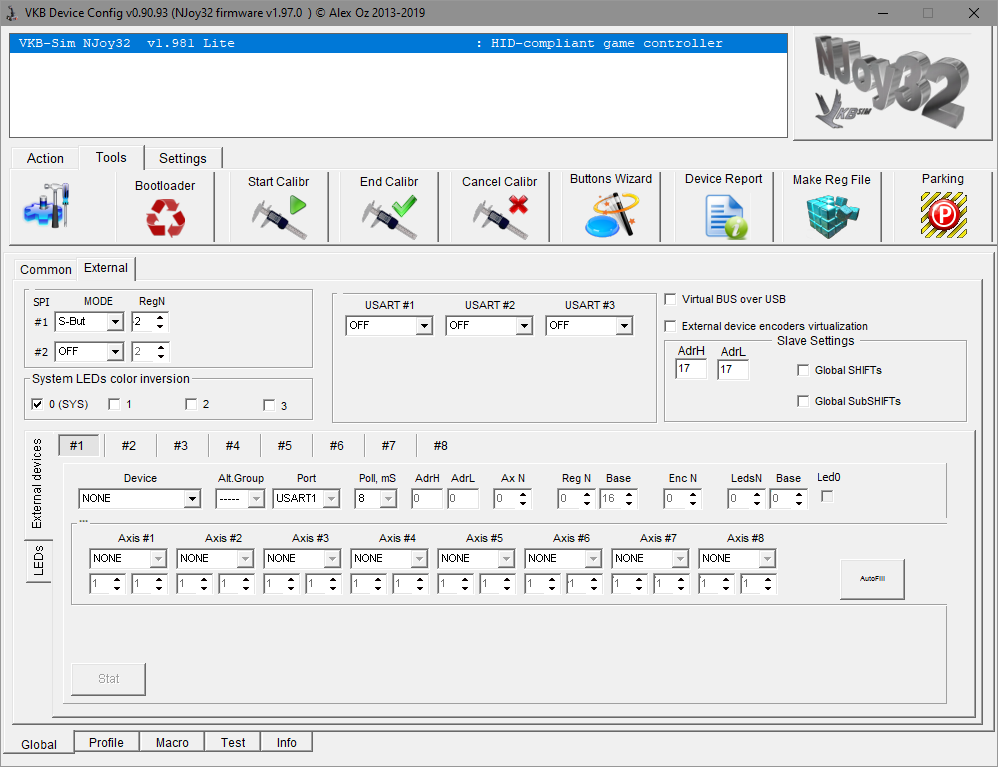Open the Alt.Group dropdown

[x=256, y=498]
